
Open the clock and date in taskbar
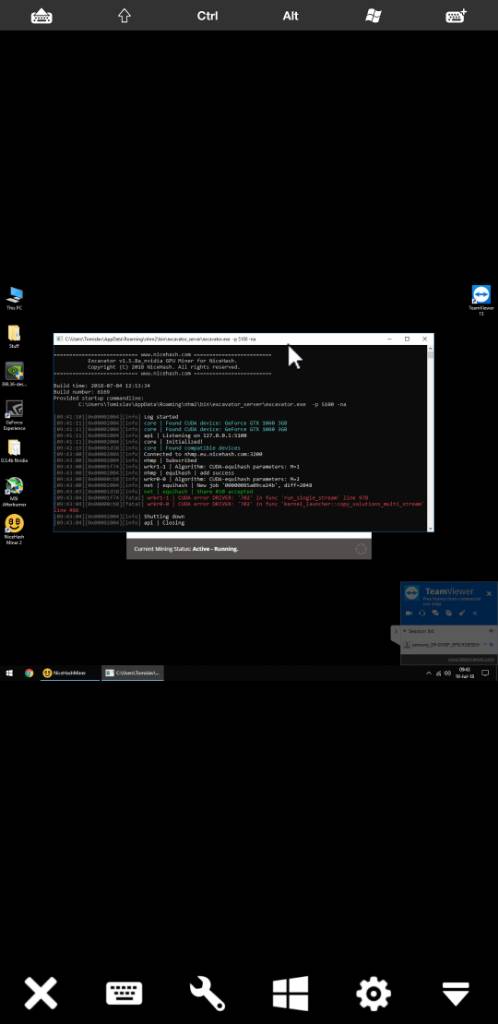point(465,673)
